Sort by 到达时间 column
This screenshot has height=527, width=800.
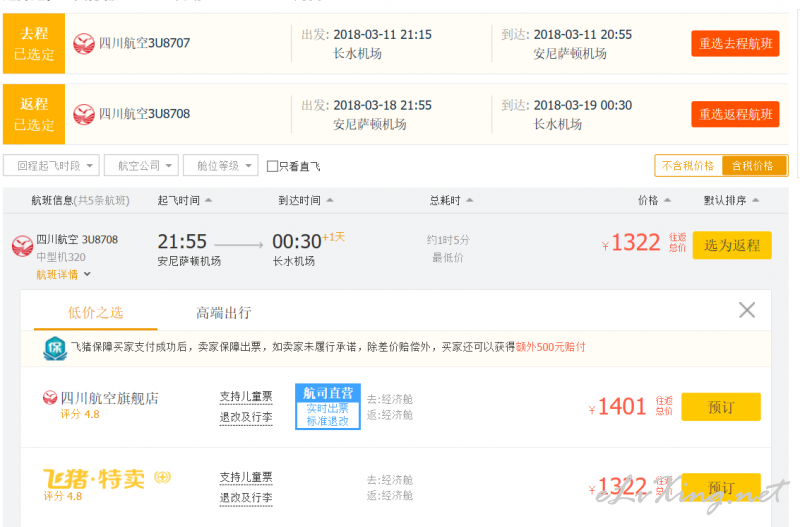click(x=306, y=200)
